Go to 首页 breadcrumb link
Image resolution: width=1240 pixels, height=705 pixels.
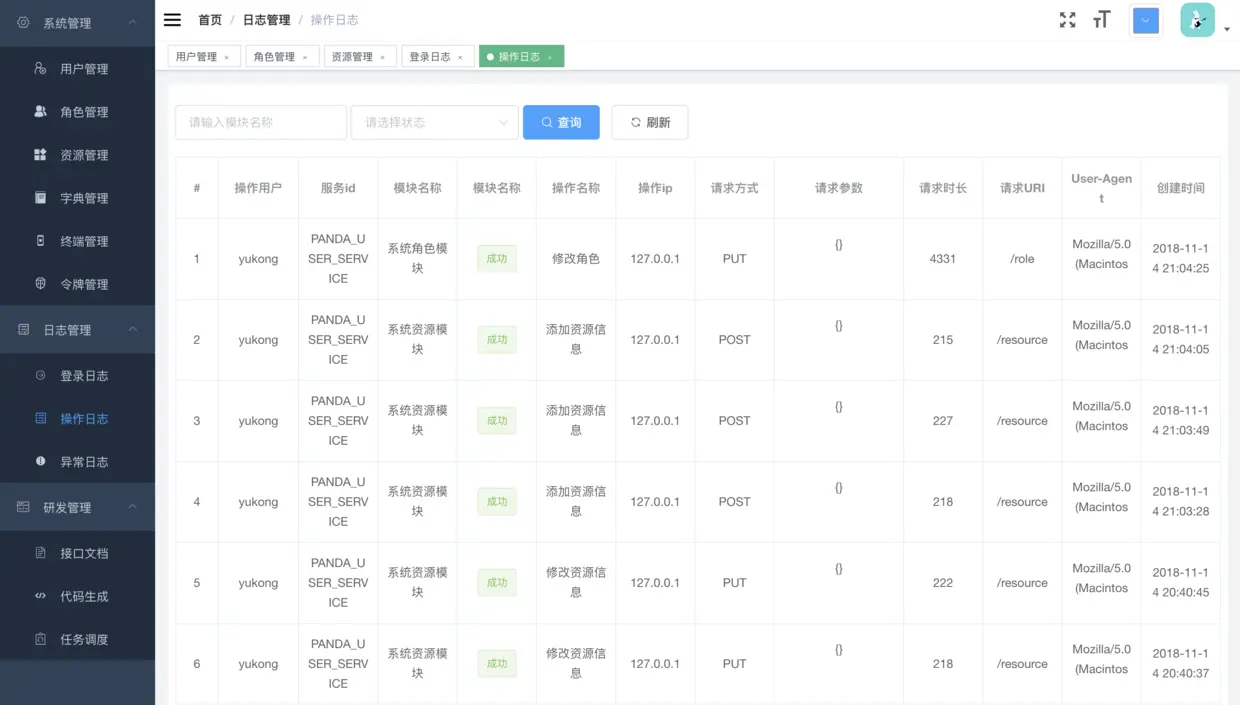tap(210, 20)
